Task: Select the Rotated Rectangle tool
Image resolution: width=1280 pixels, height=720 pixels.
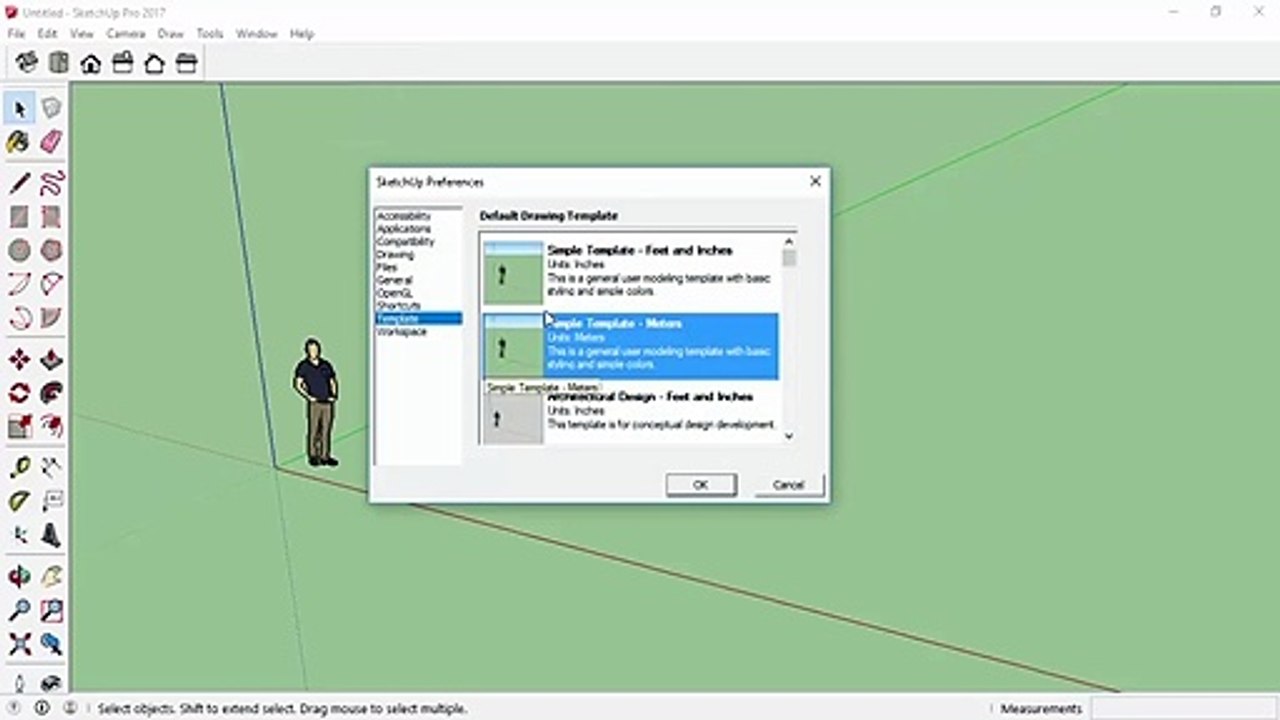Action: [51, 217]
